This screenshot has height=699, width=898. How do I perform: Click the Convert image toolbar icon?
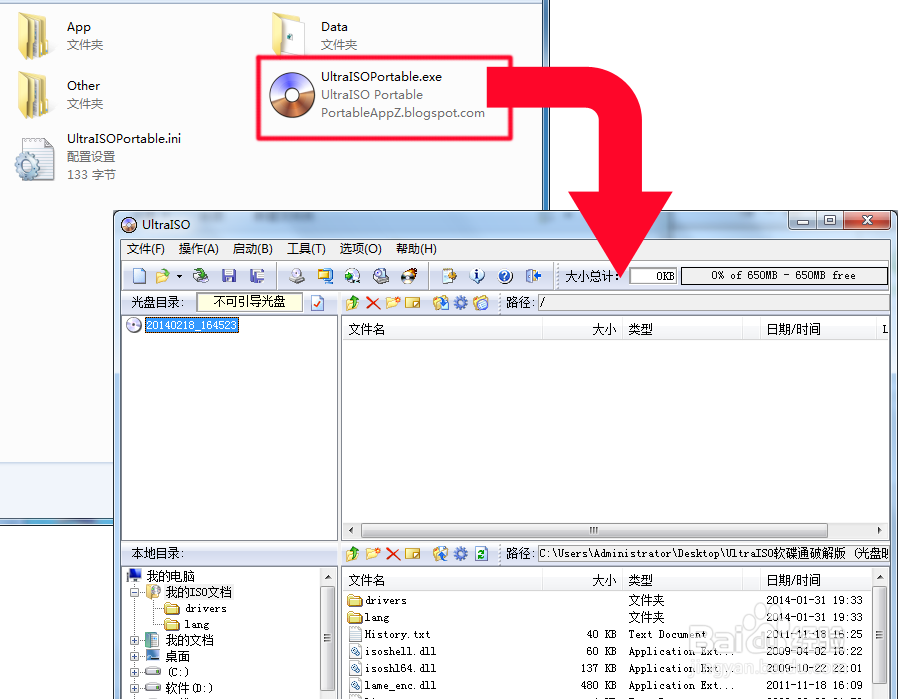pos(353,276)
